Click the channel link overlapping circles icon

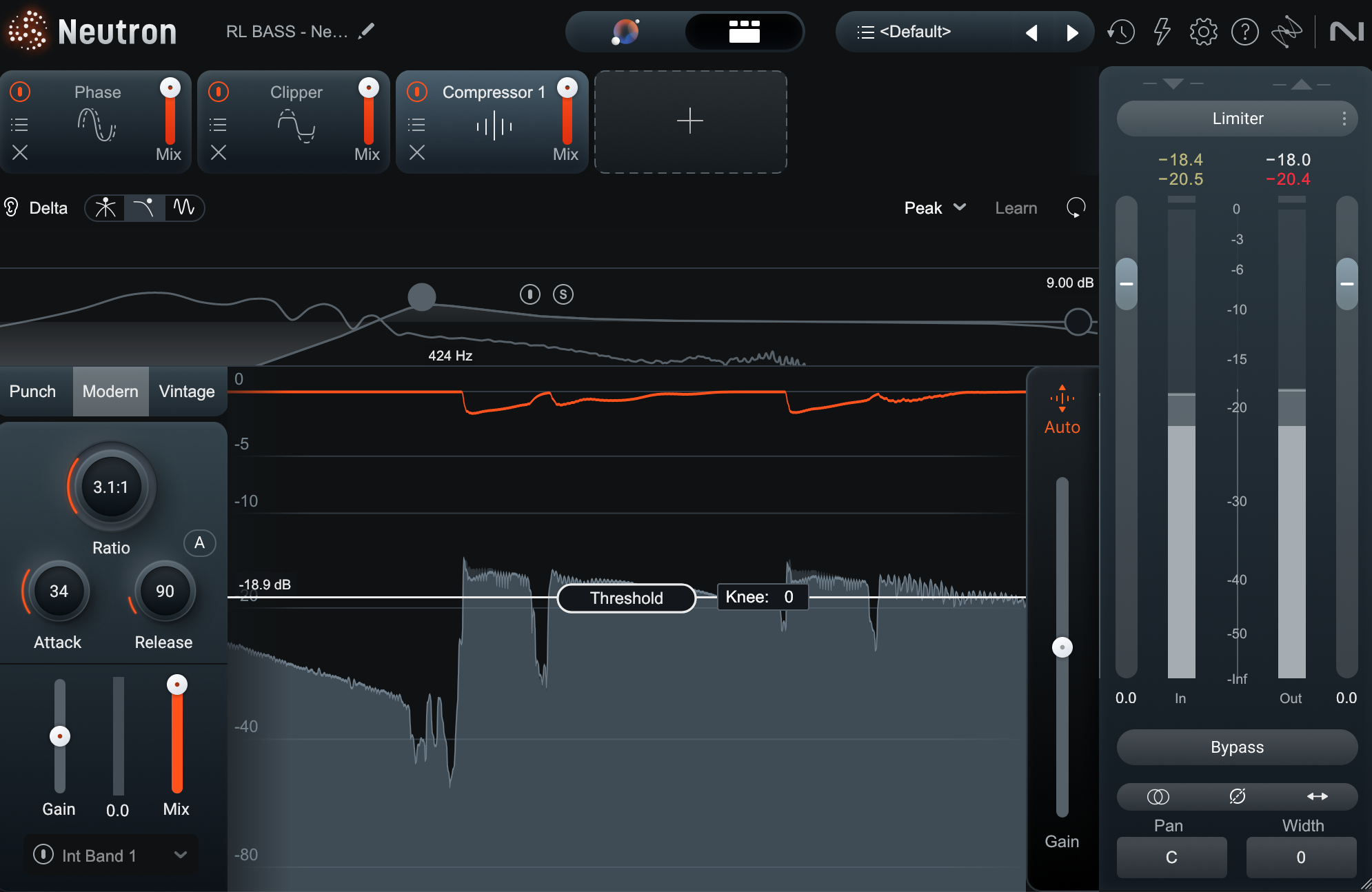pyautogui.click(x=1158, y=797)
